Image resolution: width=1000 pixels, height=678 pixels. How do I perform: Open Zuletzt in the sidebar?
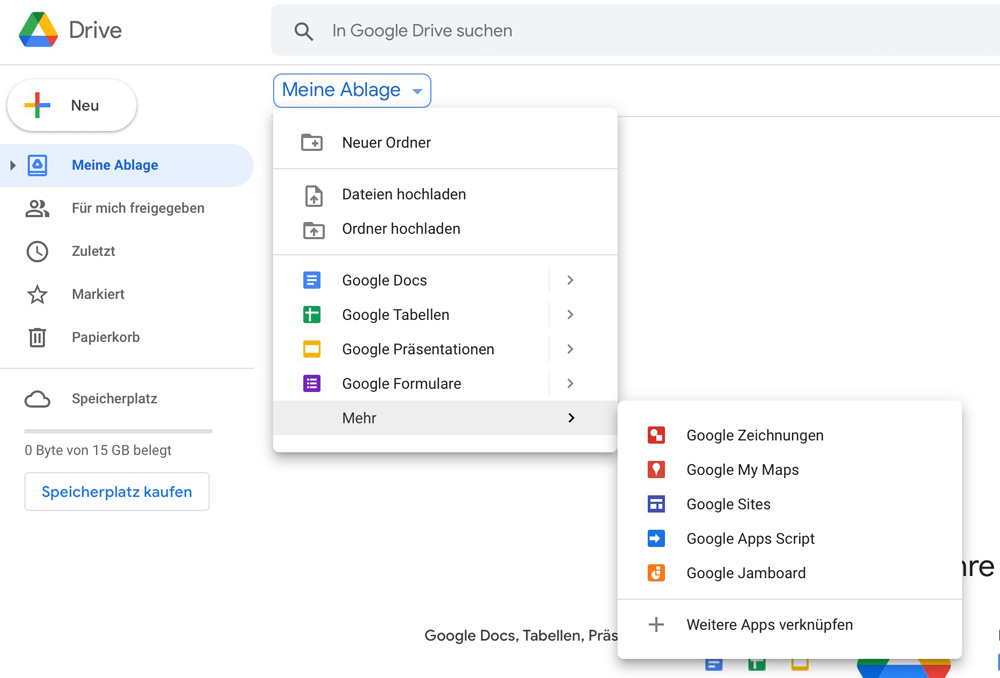tap(126, 251)
